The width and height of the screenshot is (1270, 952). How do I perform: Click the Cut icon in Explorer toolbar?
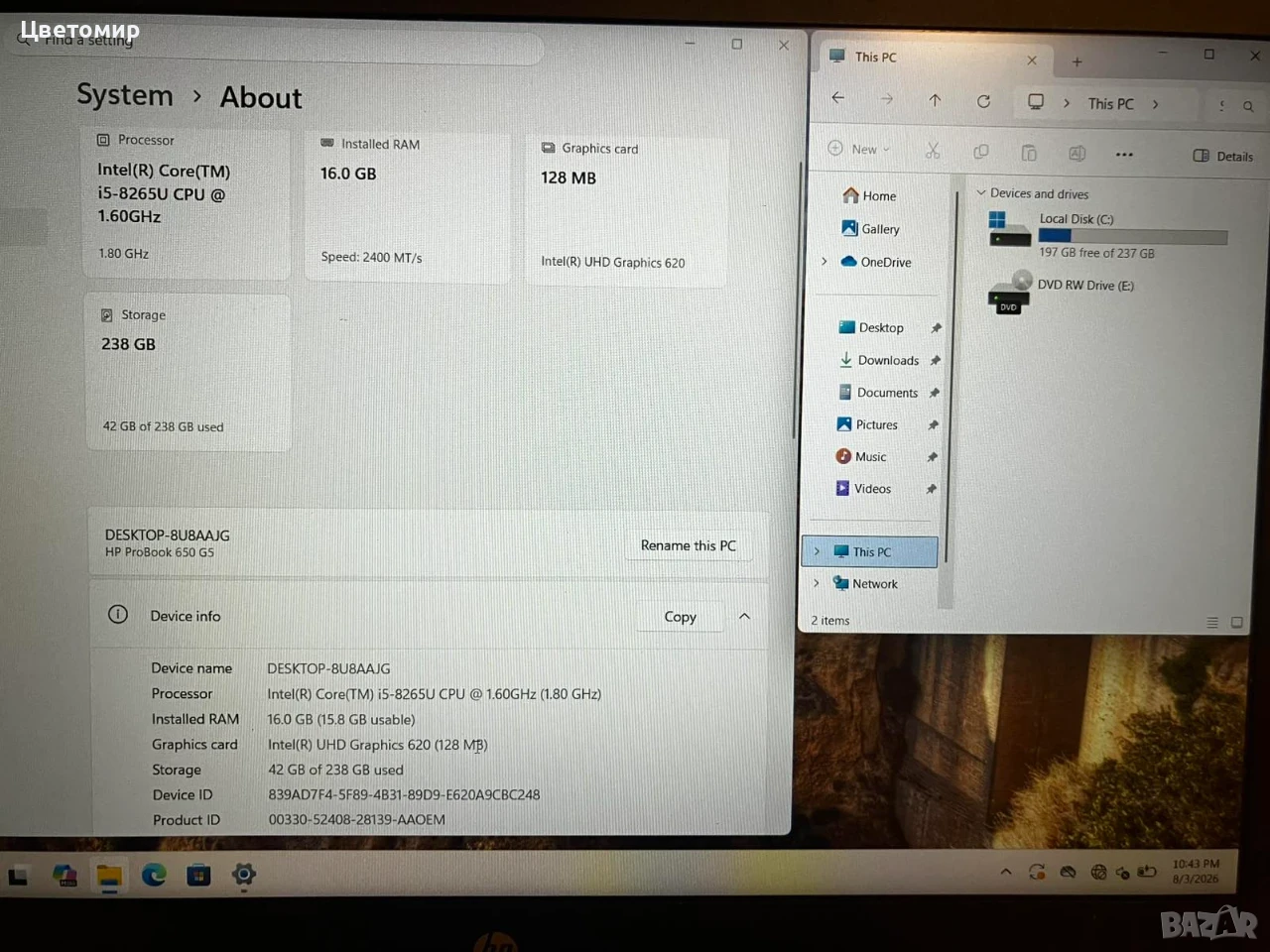[932, 151]
